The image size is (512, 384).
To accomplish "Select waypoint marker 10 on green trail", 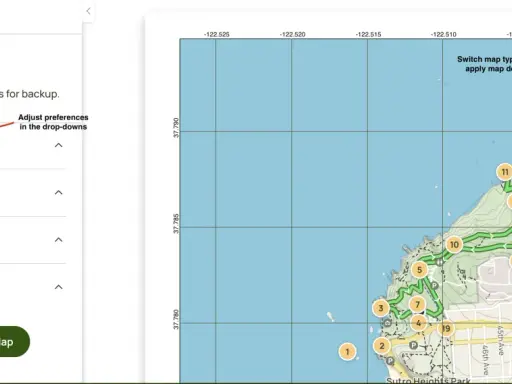I will click(454, 245).
